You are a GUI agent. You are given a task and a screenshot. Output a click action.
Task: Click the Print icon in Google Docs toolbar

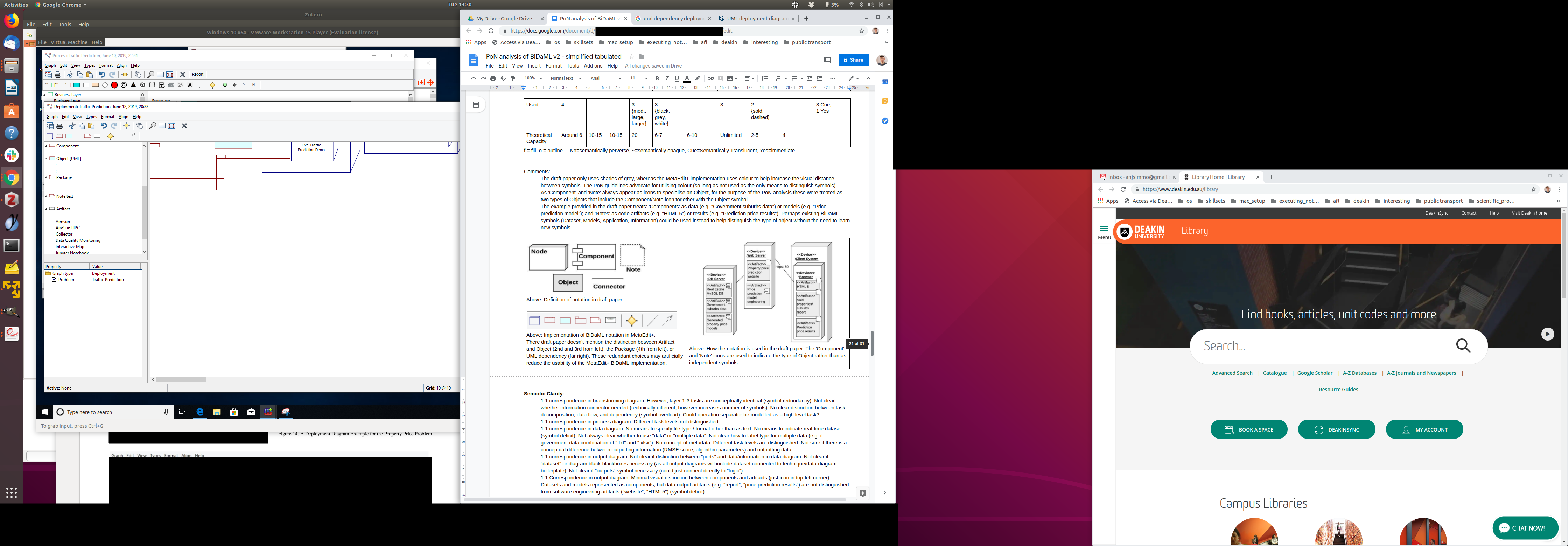point(493,78)
